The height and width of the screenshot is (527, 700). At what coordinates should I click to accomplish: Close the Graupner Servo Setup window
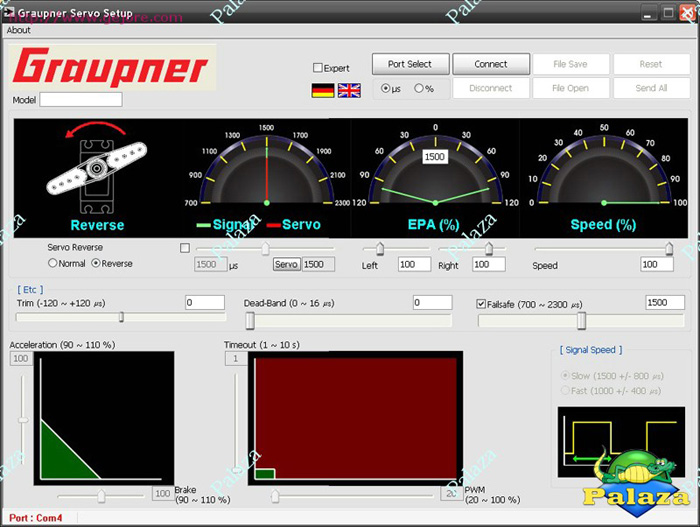tap(688, 13)
